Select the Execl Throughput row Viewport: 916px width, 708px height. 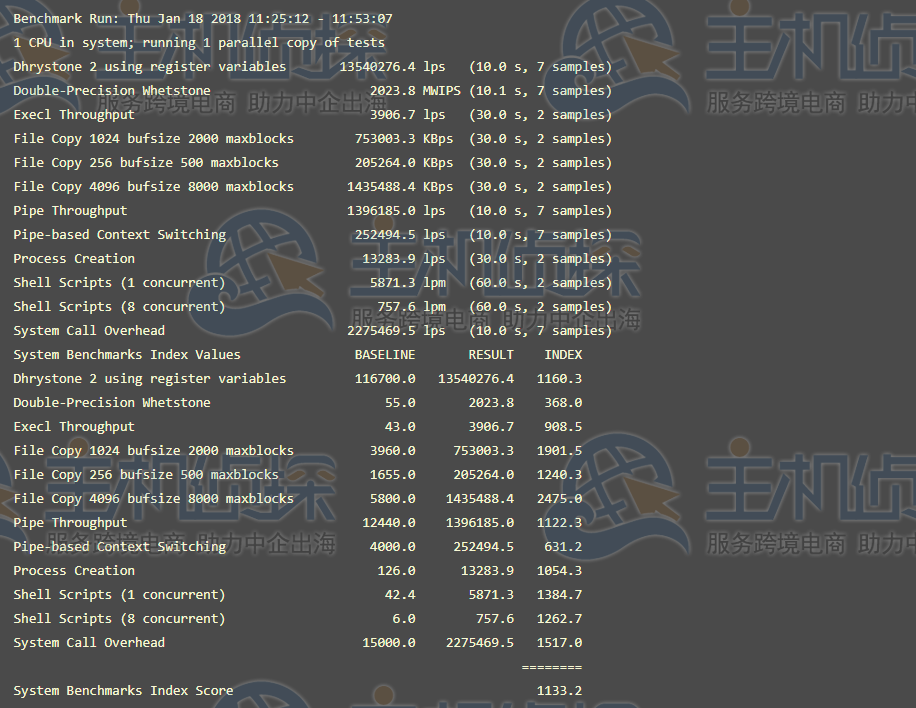(x=73, y=114)
